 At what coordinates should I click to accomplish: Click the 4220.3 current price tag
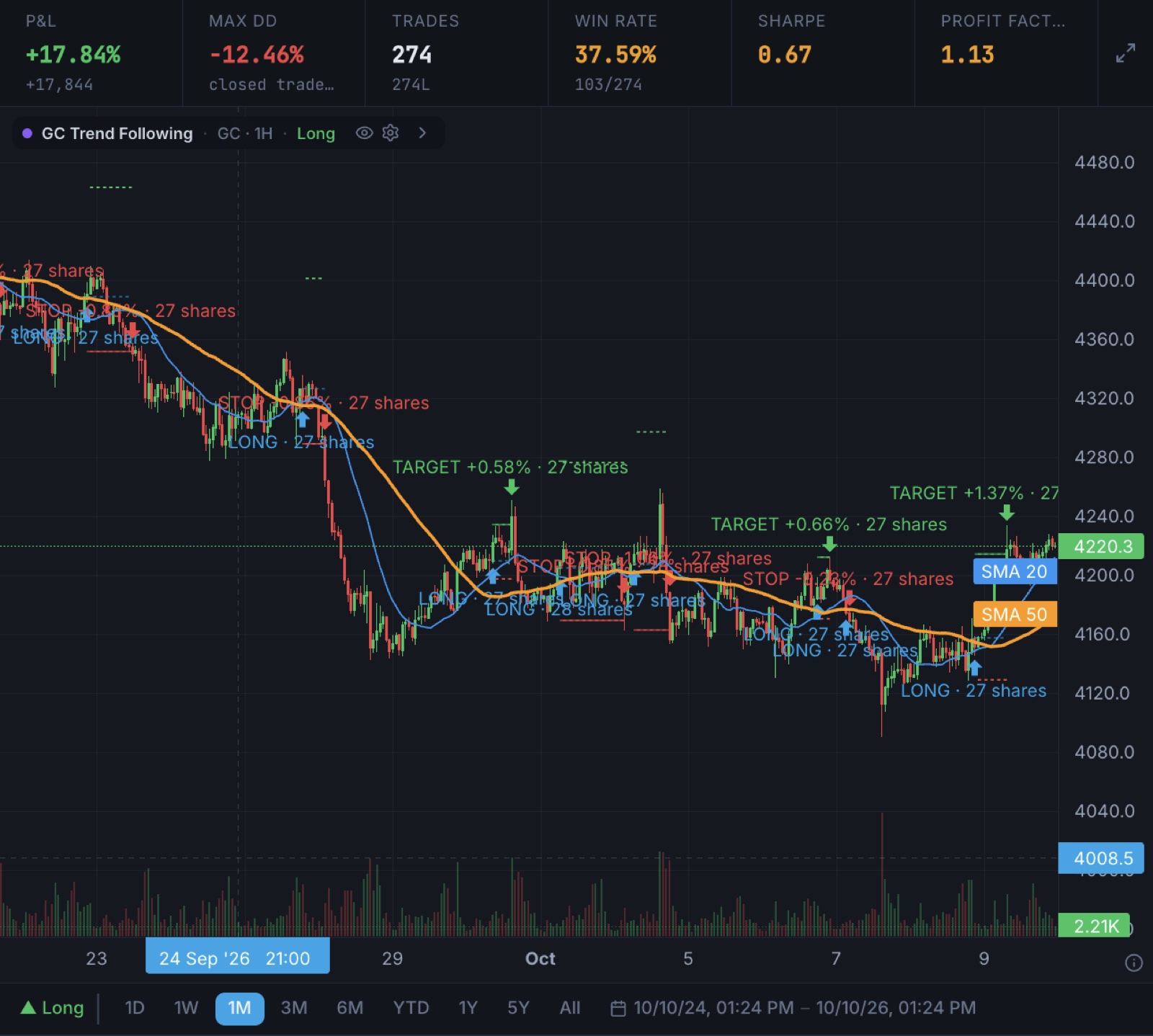(x=1102, y=546)
